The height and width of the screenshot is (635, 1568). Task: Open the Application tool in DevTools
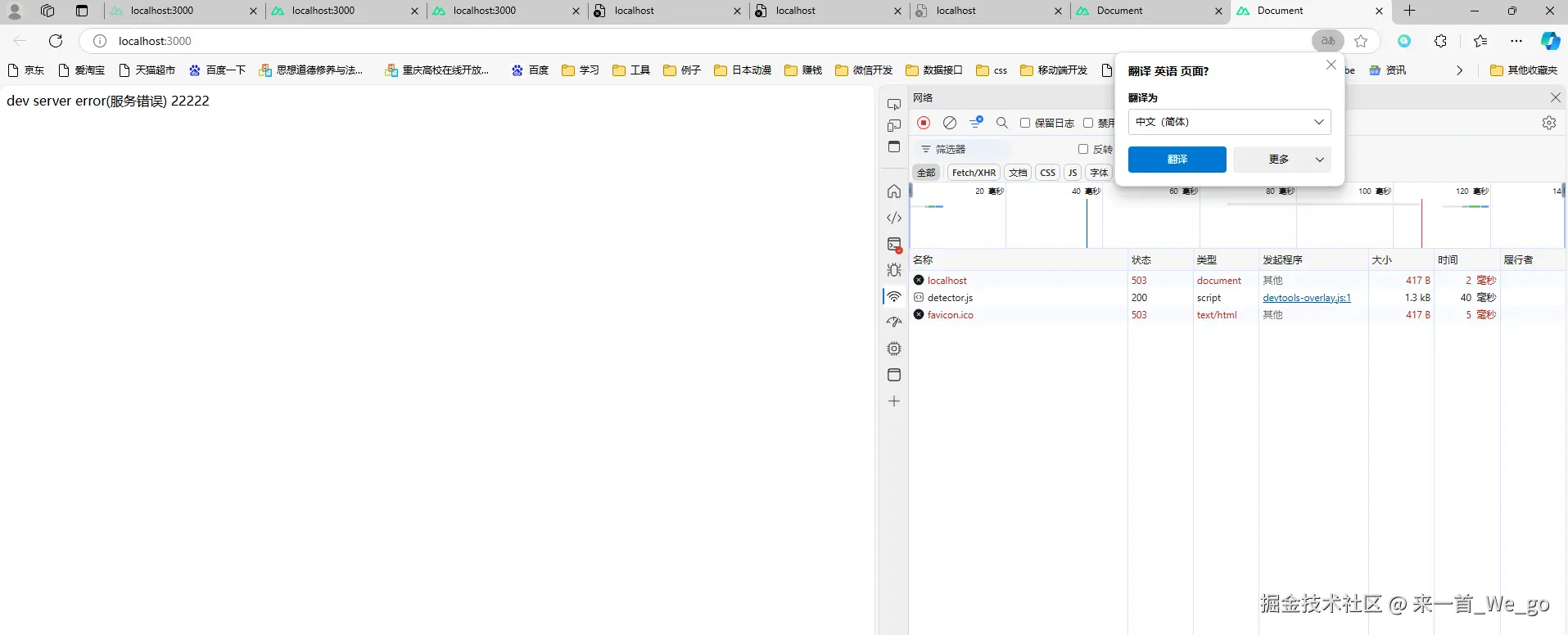click(894, 375)
